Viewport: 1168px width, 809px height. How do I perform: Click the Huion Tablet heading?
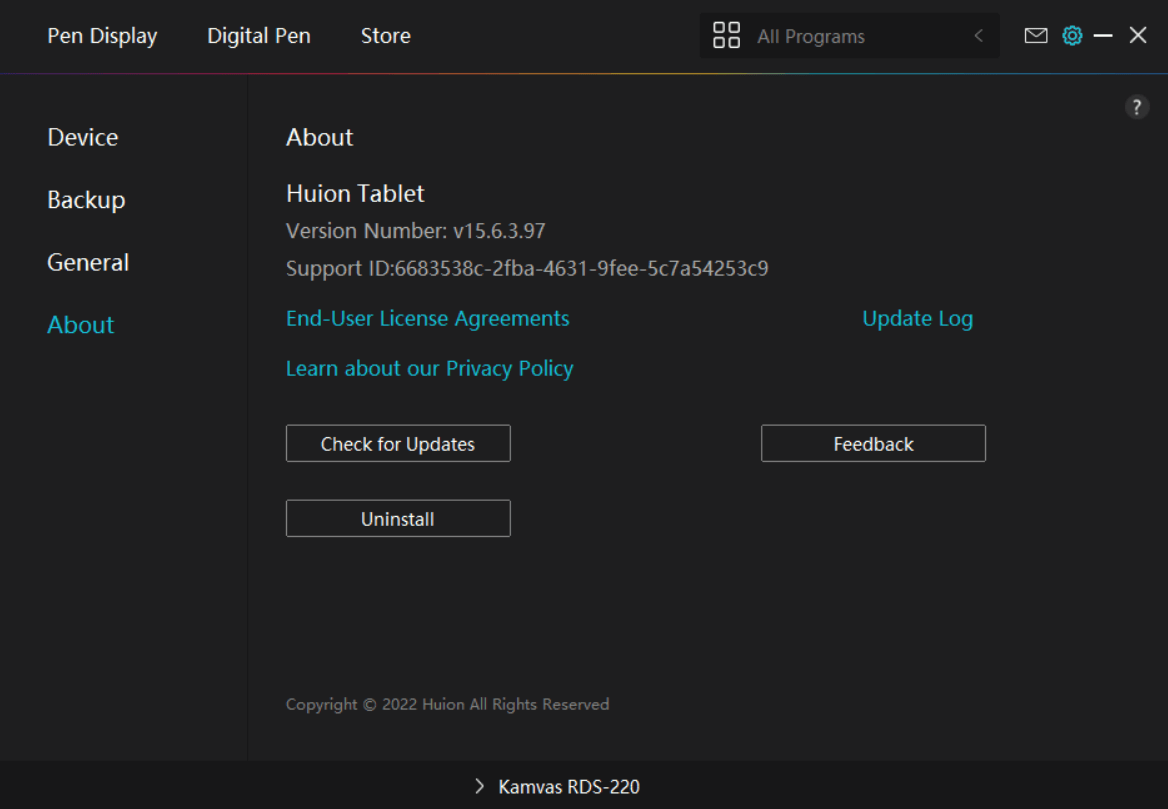355,194
